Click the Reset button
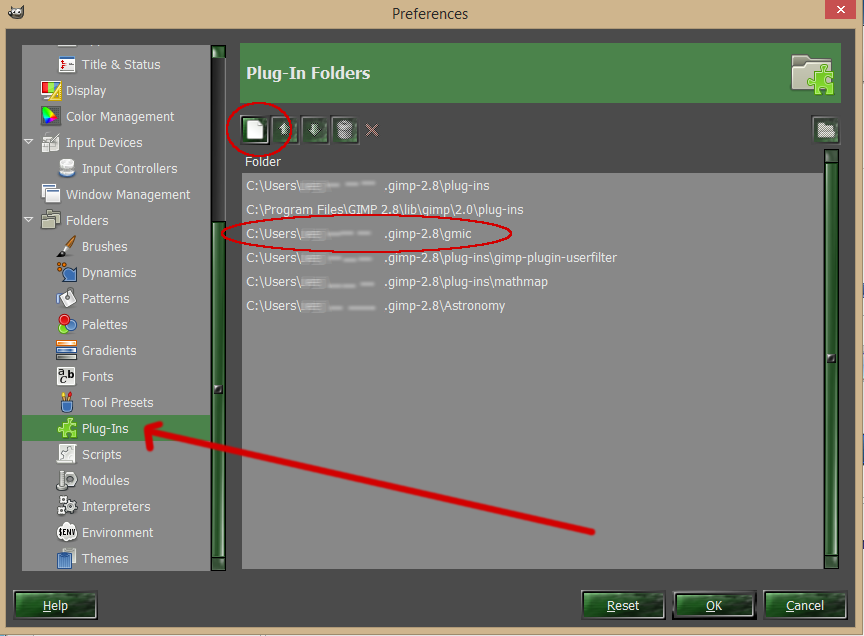 [623, 606]
